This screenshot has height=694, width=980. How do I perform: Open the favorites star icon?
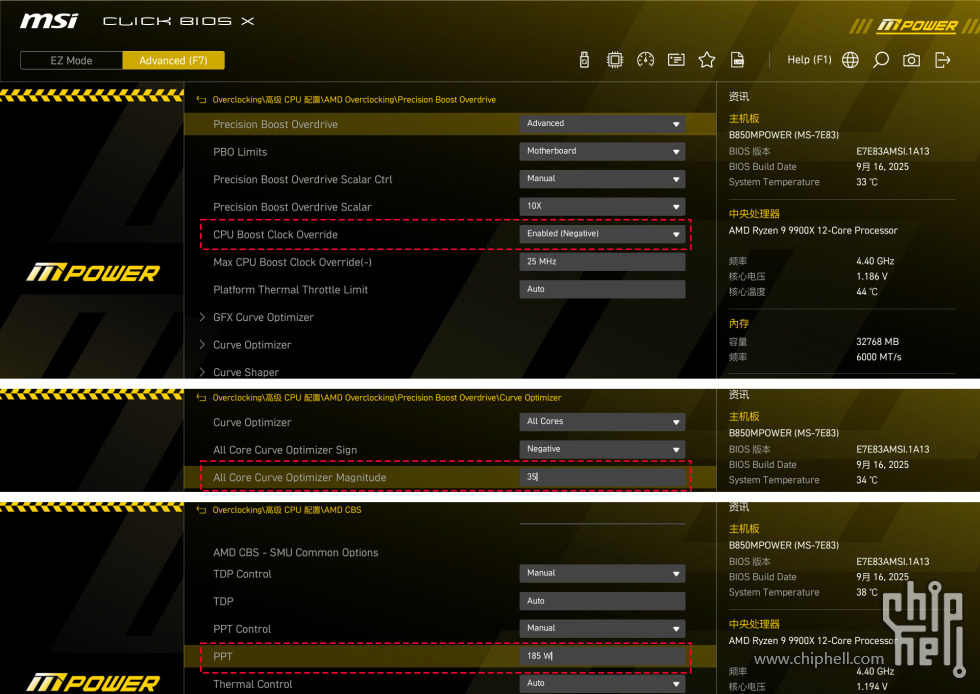707,60
